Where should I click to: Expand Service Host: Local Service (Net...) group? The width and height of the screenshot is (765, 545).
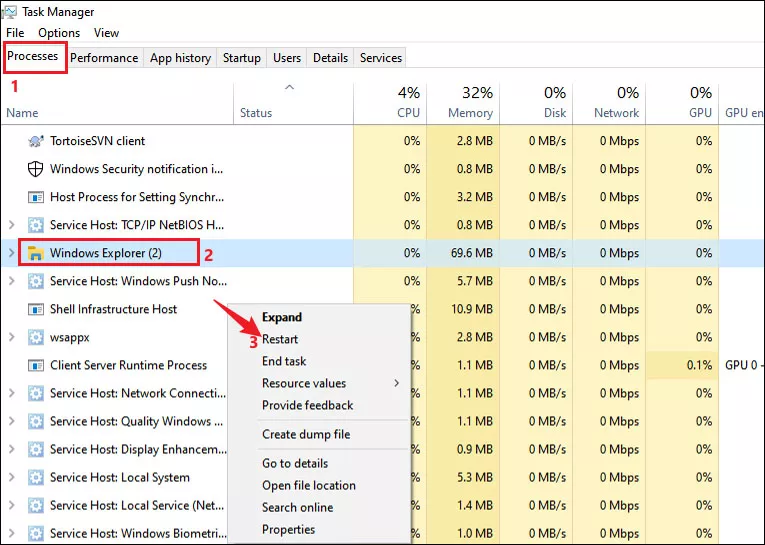tap(12, 505)
